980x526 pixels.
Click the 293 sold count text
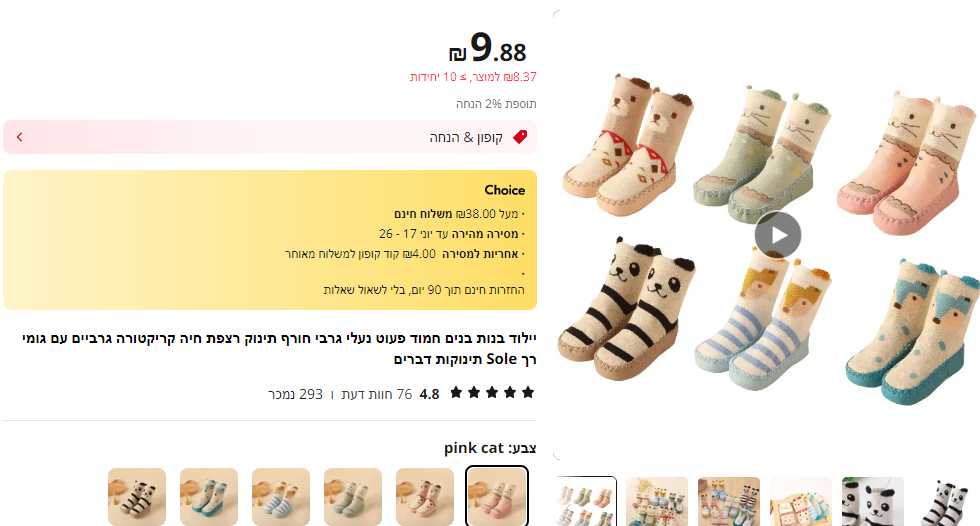point(296,394)
